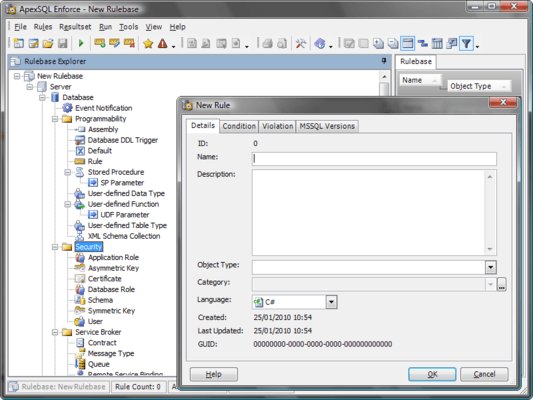This screenshot has width=533, height=400.
Task: Click the Edit rulebase toolbar icon
Action: pyautogui.click(x=33, y=44)
